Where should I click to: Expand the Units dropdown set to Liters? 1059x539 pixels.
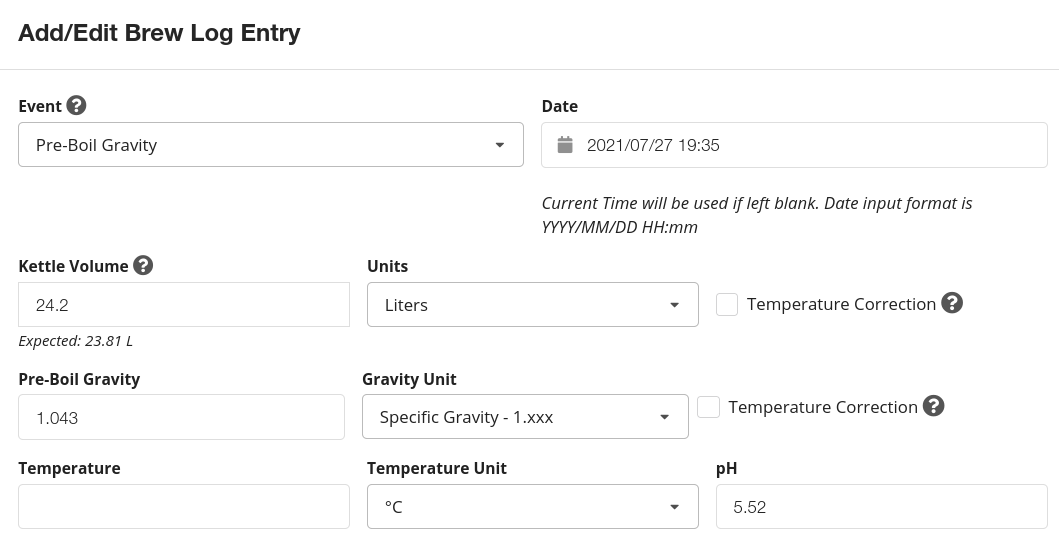pos(532,305)
